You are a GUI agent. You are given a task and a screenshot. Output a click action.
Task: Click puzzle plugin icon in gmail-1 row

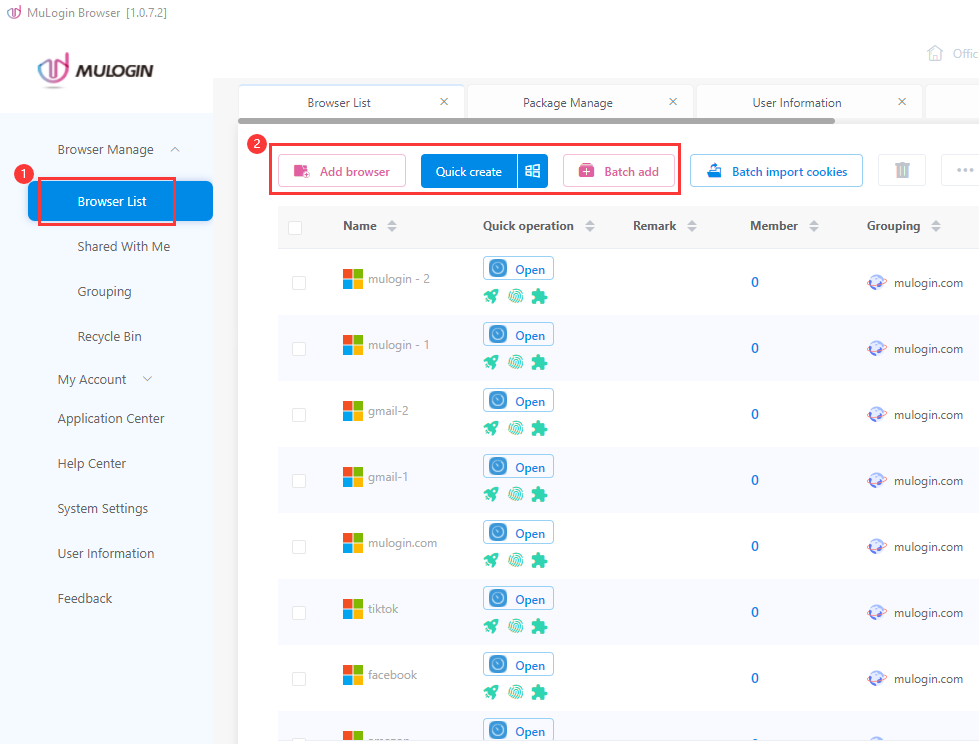click(539, 494)
